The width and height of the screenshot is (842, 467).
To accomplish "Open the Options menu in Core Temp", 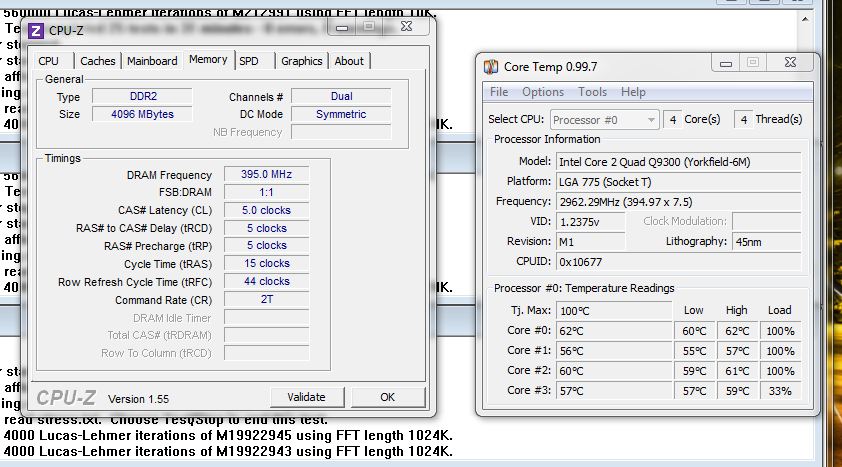I will tap(543, 92).
